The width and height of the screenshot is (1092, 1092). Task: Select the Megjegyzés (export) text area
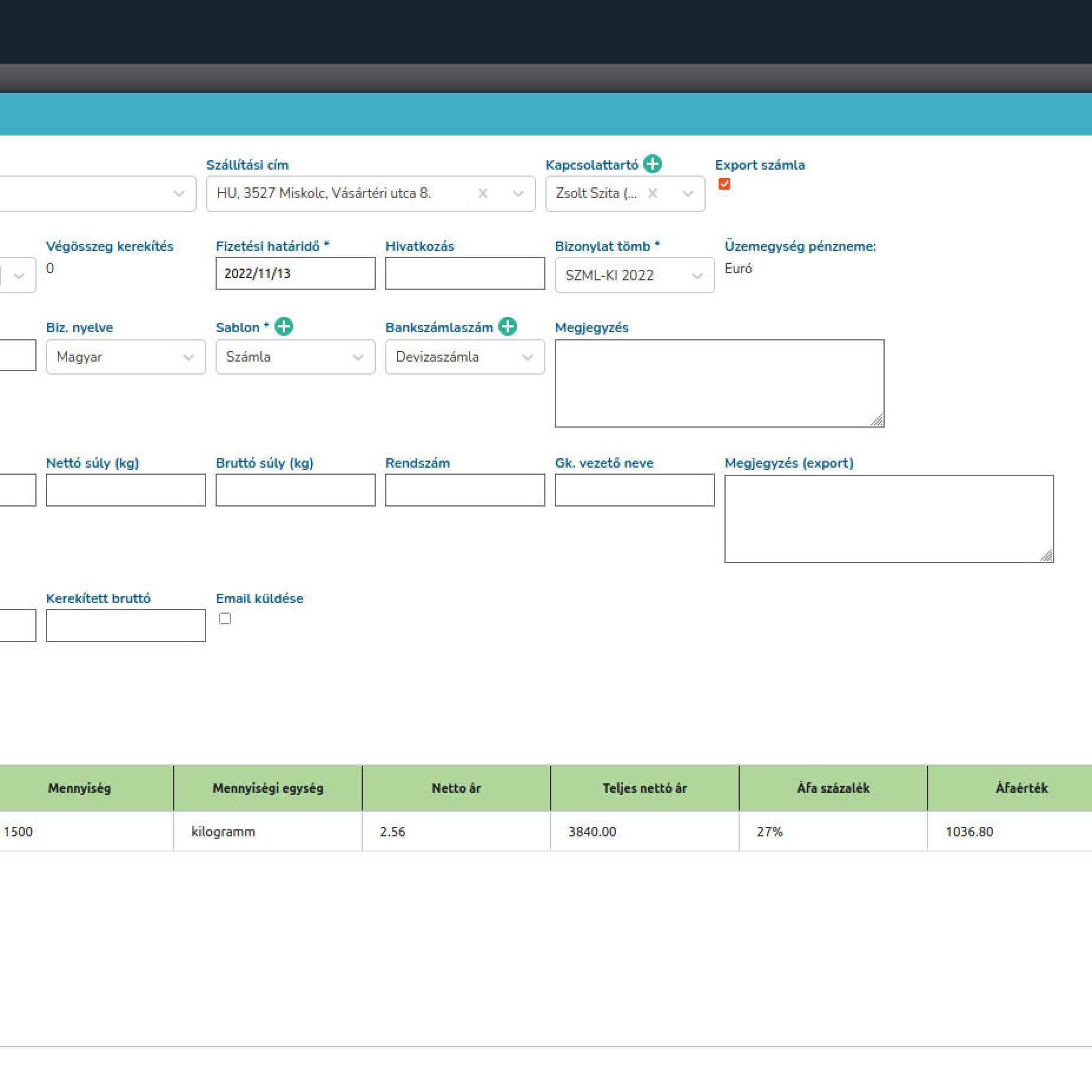pyautogui.click(x=888, y=518)
